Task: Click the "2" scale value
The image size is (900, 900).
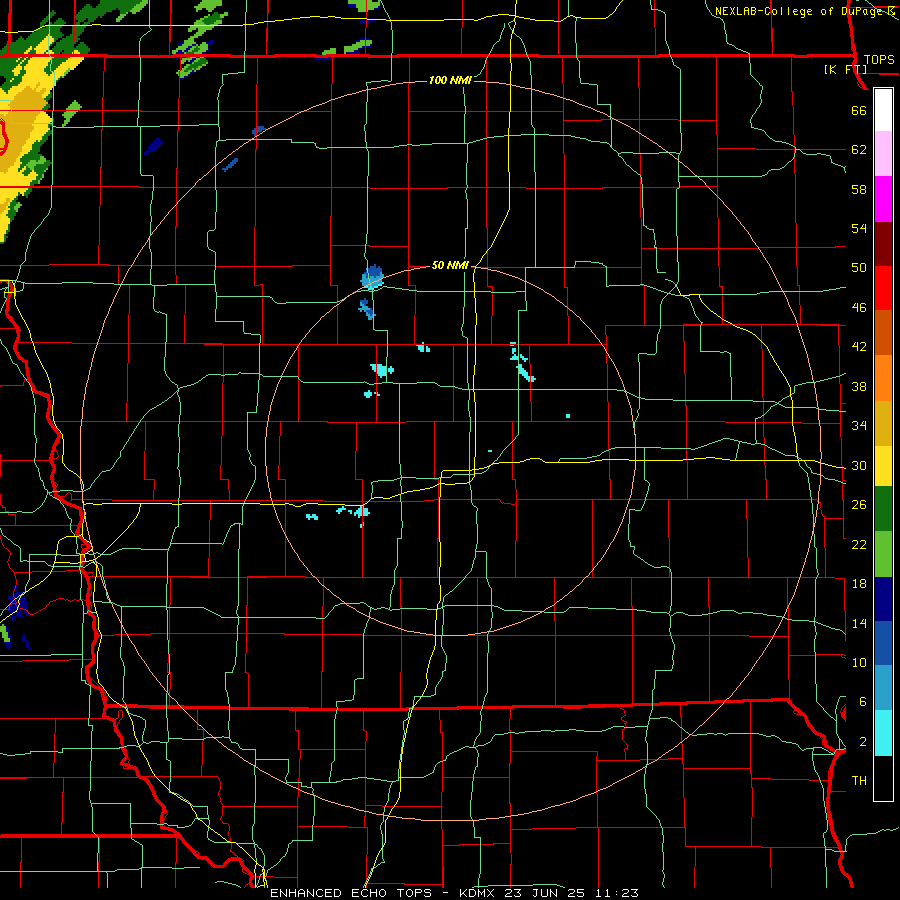Action: pos(863,742)
